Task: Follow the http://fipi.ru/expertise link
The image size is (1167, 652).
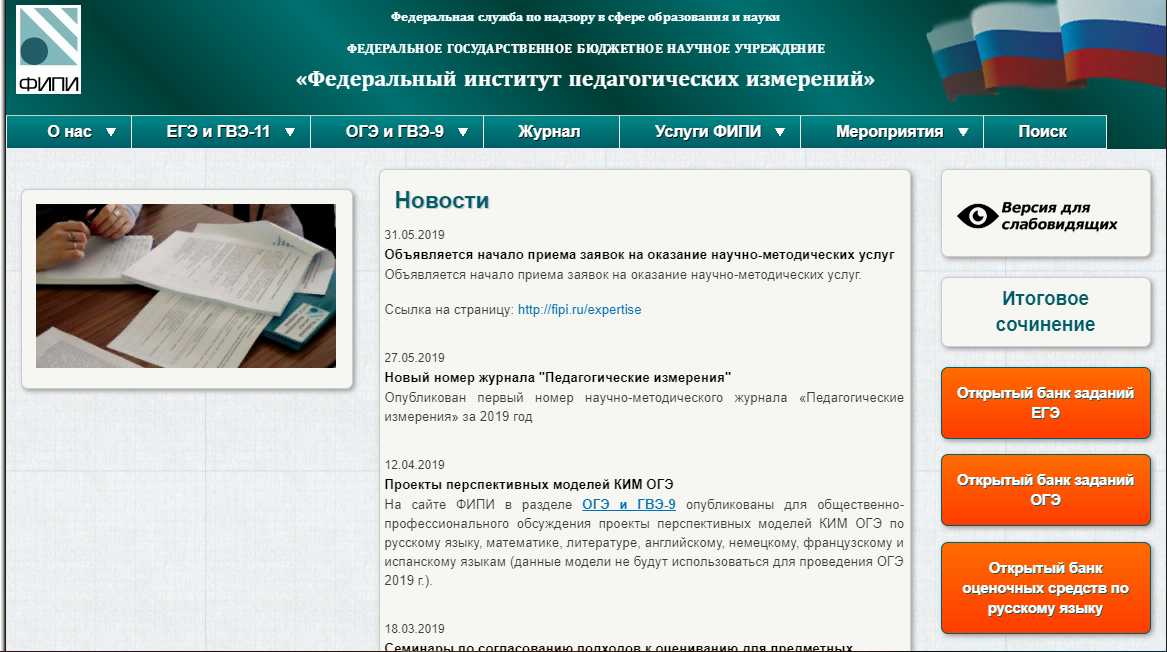Action: 579,310
